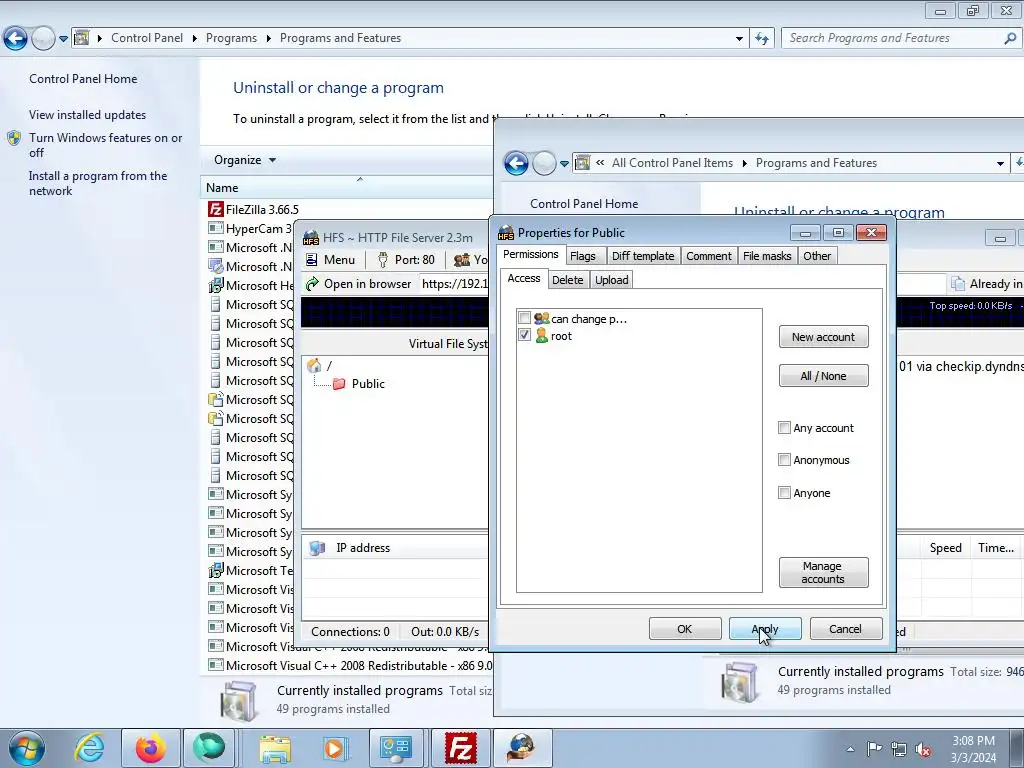Expand the Programs breadcrumb arrow
This screenshot has height=768, width=1024.
268,39
